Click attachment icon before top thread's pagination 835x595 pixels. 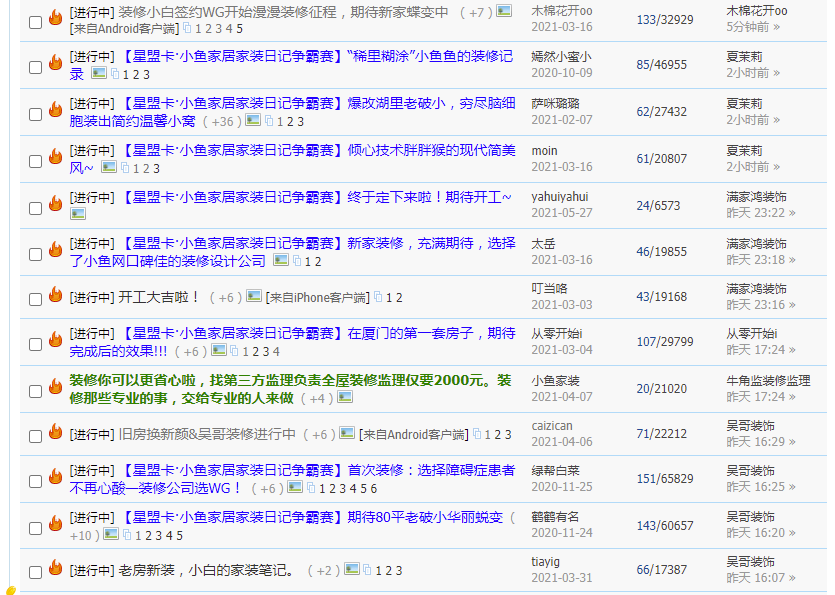pos(186,31)
